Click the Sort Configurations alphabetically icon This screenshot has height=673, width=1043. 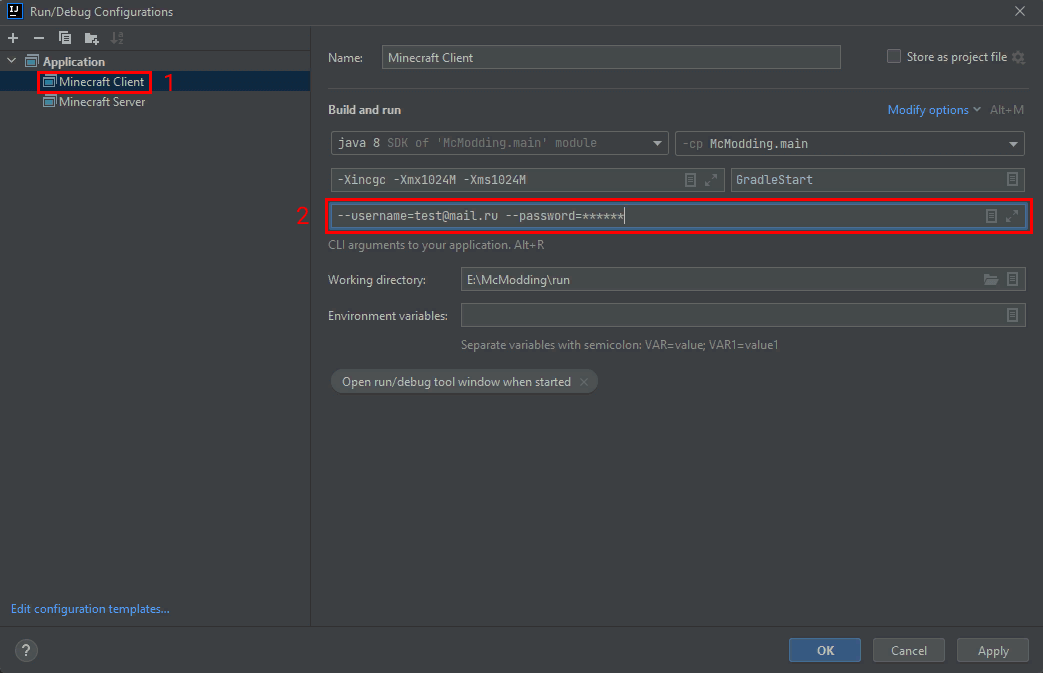[x=117, y=38]
